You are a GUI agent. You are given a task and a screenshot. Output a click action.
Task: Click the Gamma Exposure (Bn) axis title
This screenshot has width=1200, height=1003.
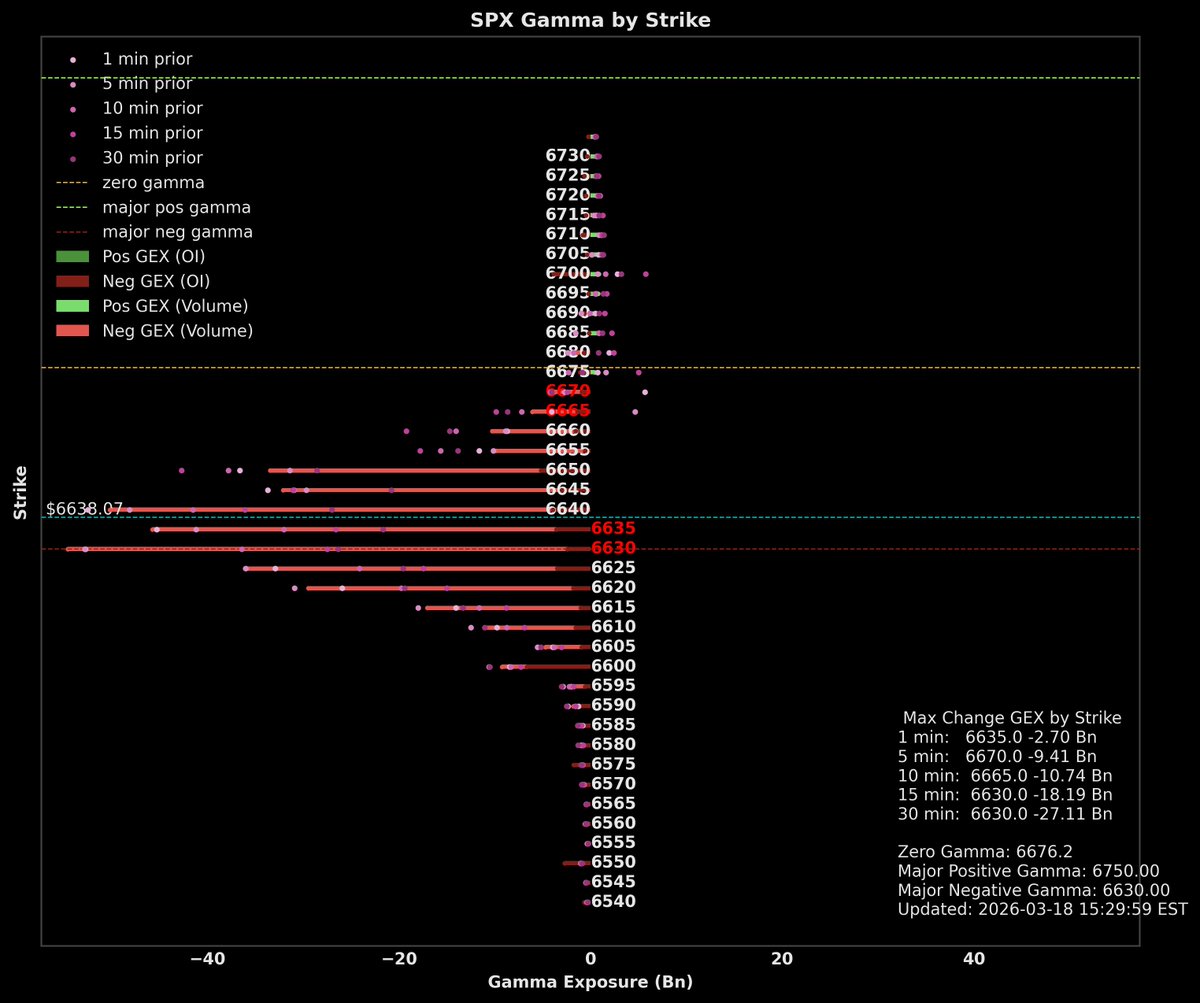(x=590, y=982)
